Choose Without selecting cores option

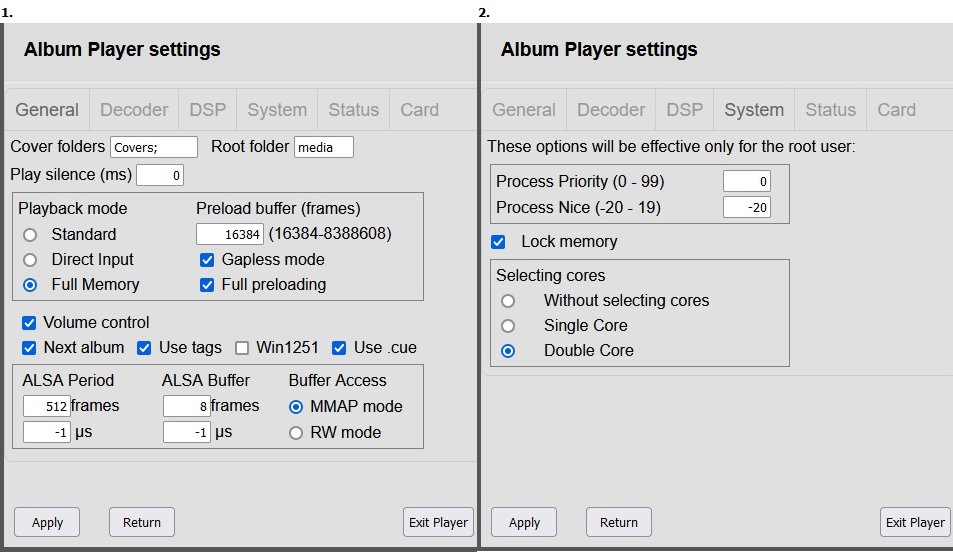coord(507,301)
